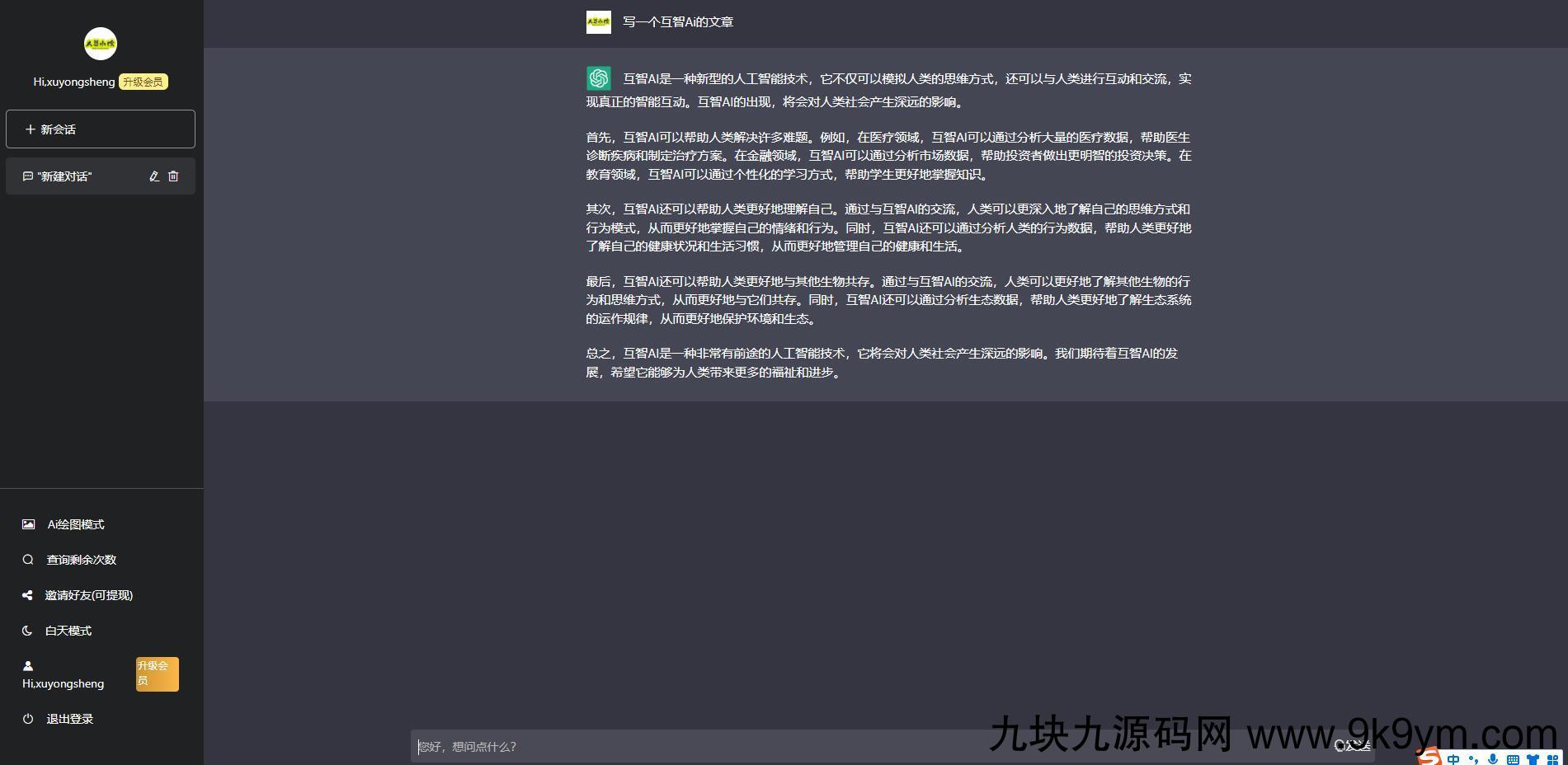Image resolution: width=1568 pixels, height=765 pixels.
Task: Click the 查询剩余次数 search icon
Action: (28, 560)
